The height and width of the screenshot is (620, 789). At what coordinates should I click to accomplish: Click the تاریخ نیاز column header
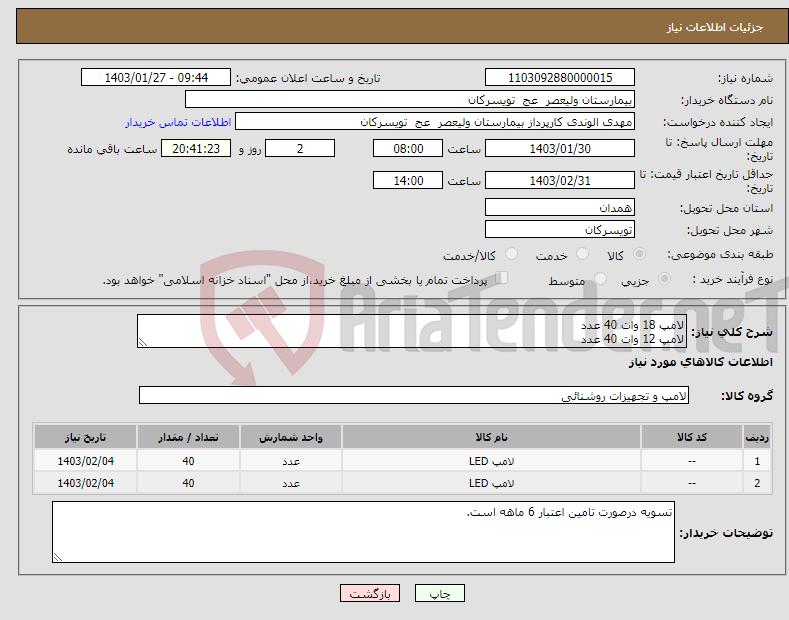pyautogui.click(x=86, y=437)
